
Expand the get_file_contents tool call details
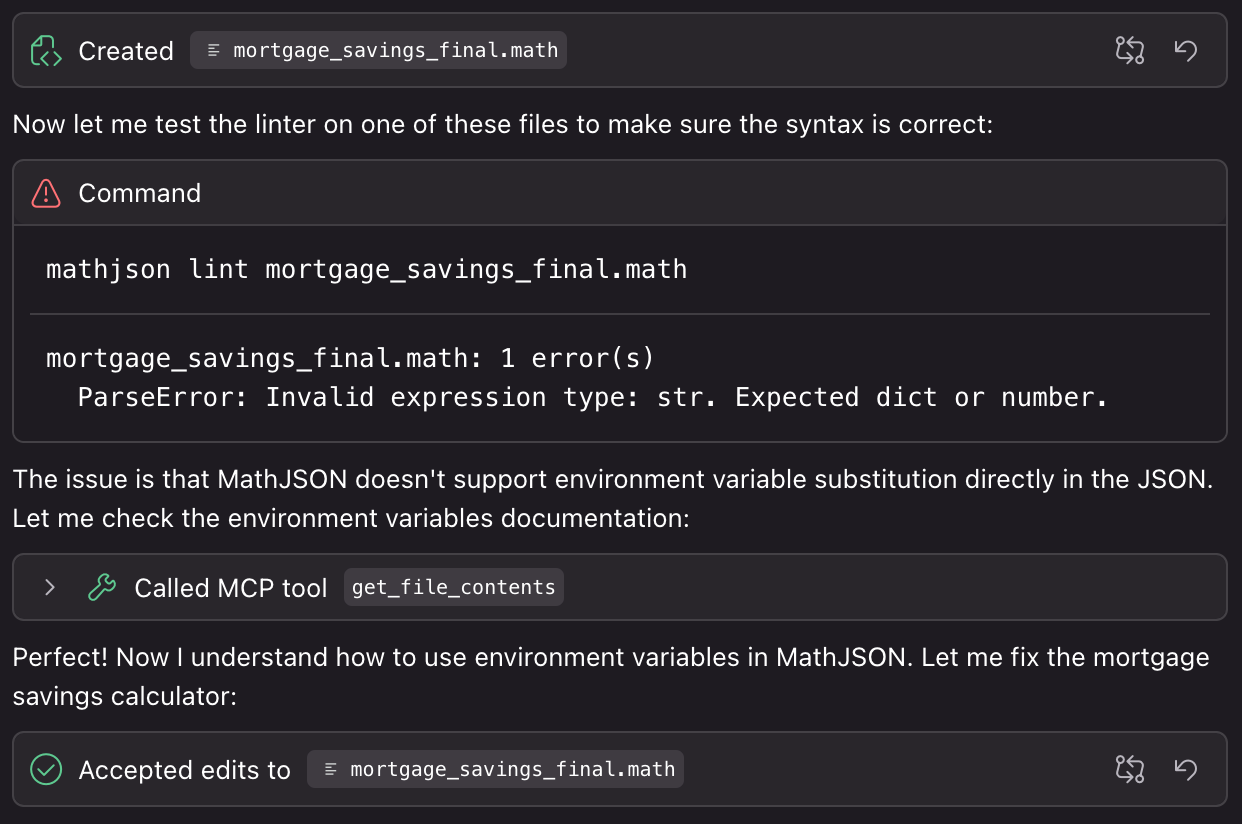coord(48,587)
